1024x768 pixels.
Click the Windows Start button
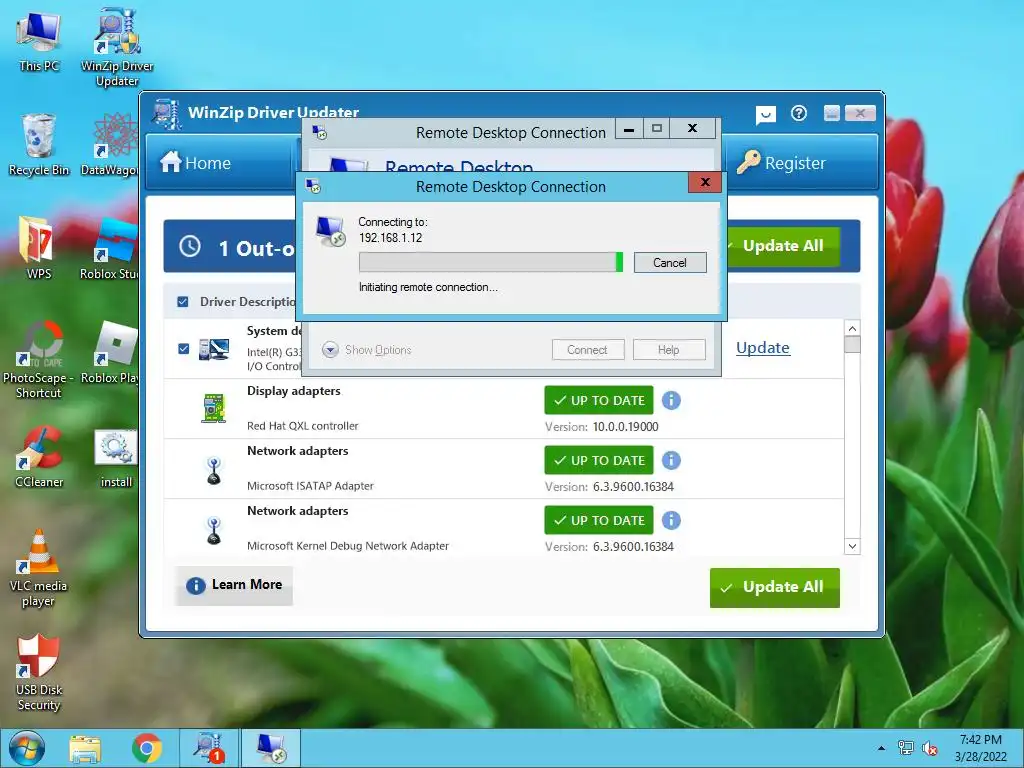(x=27, y=748)
